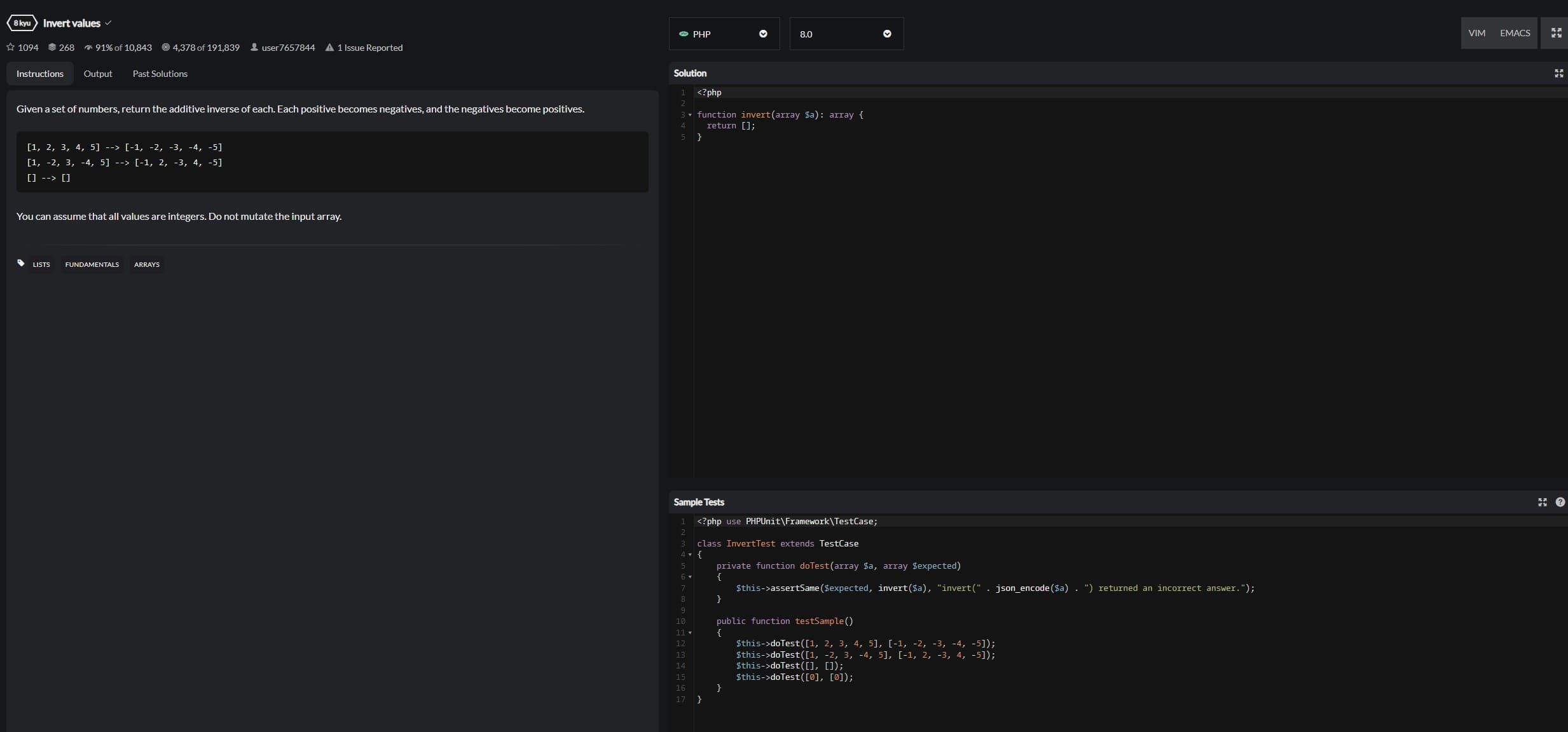
Task: Maximize the Sample Tests panel via expand icon
Action: click(x=1541, y=502)
